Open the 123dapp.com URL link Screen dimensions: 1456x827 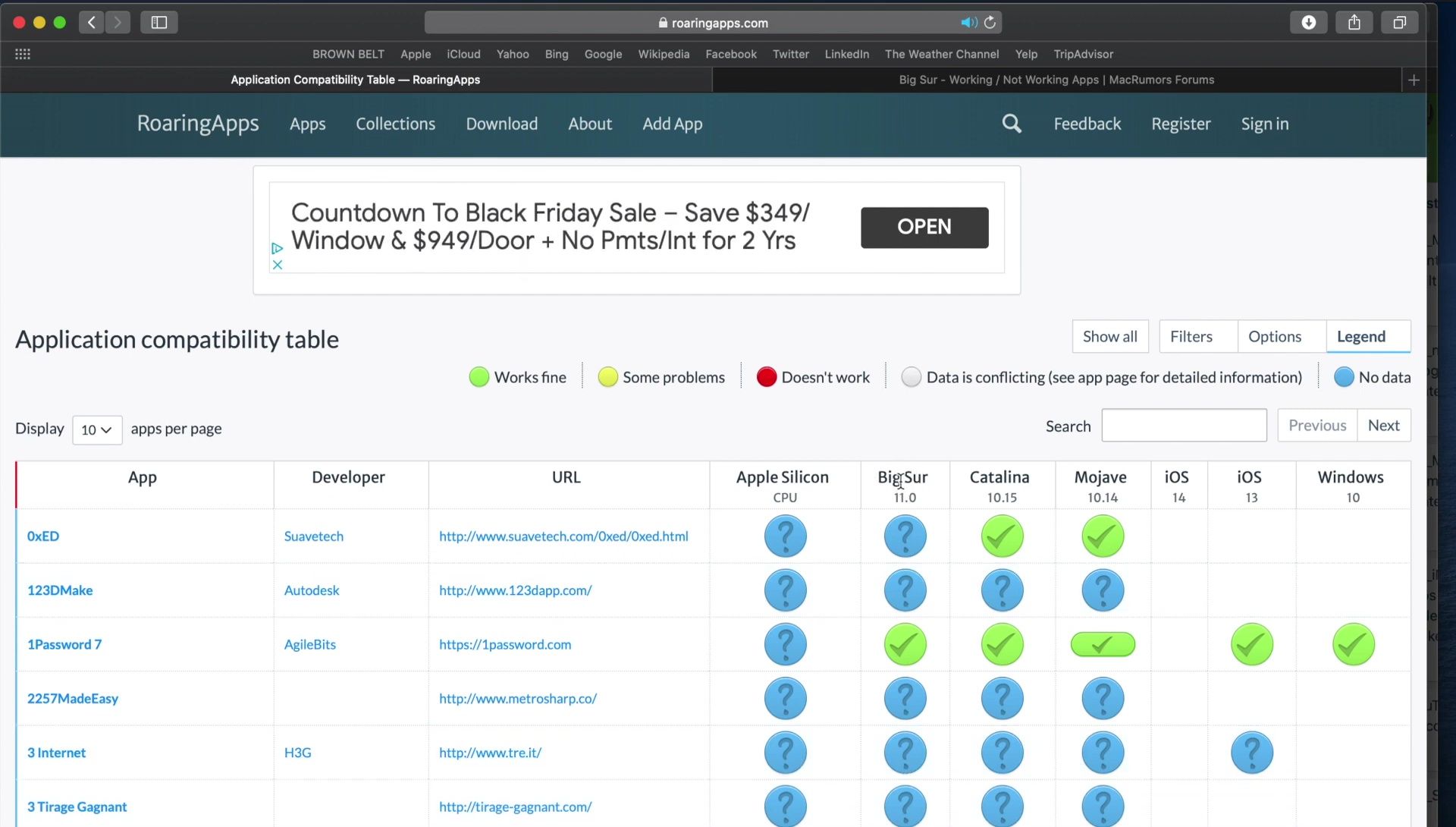pos(515,590)
